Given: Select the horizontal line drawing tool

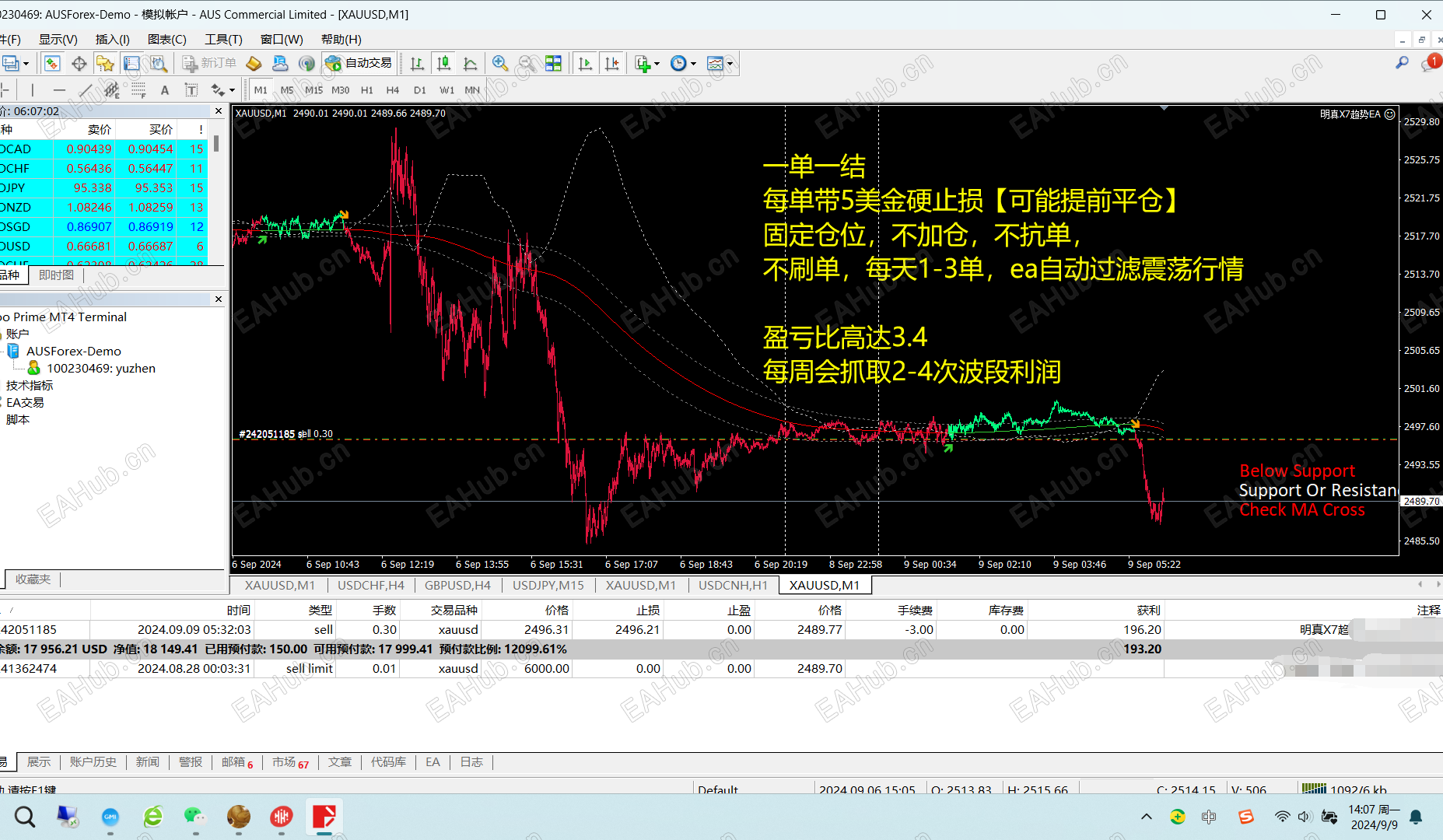Looking at the screenshot, I should pos(59,90).
